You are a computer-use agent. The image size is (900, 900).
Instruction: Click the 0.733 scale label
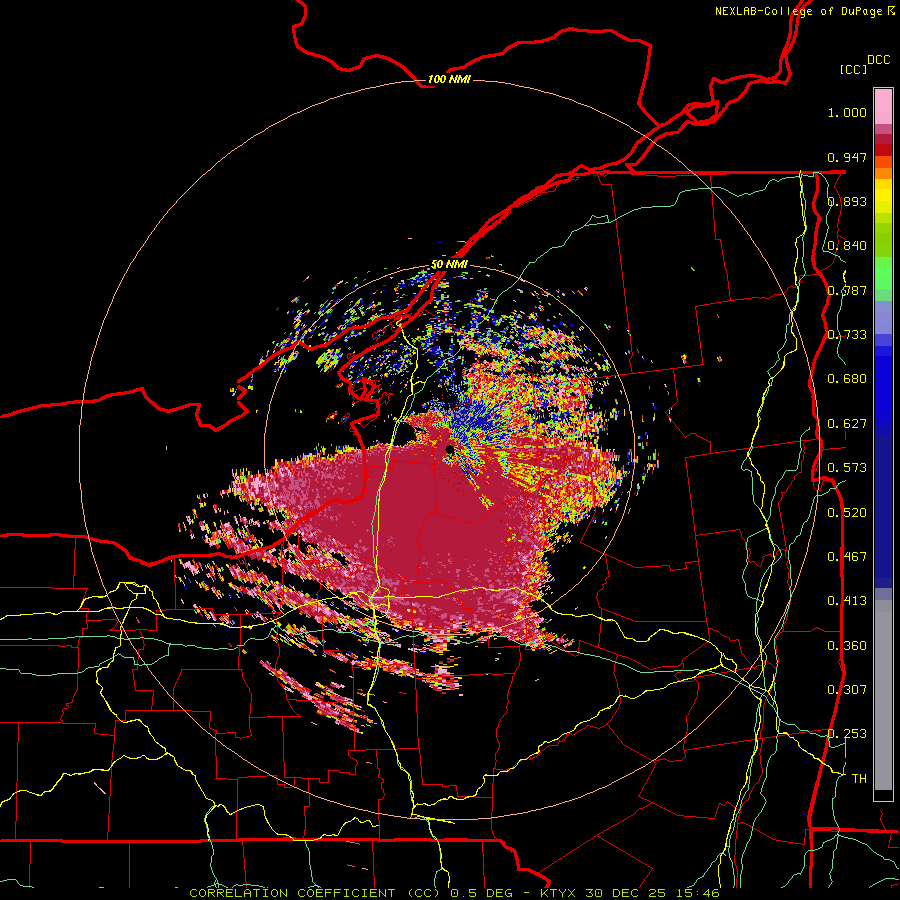click(847, 335)
